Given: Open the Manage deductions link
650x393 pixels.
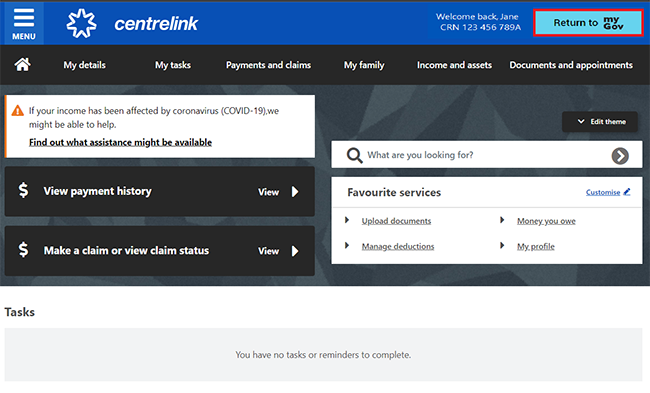Looking at the screenshot, I should click(398, 246).
